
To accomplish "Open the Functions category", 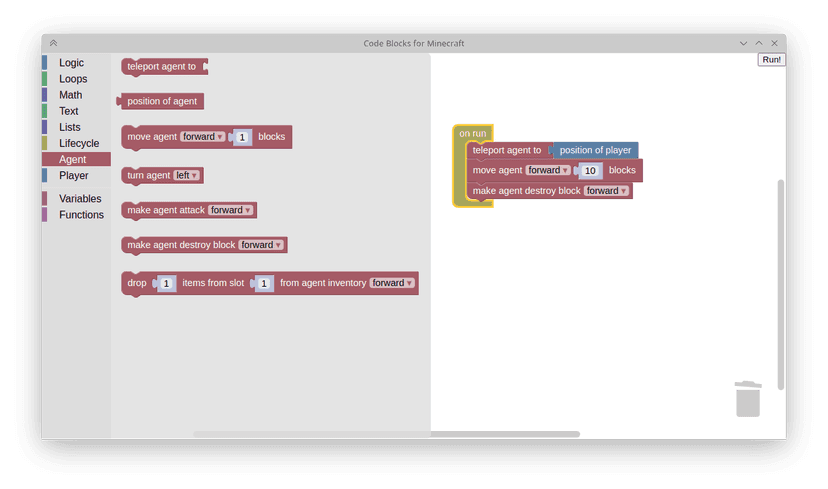I will 81,214.
